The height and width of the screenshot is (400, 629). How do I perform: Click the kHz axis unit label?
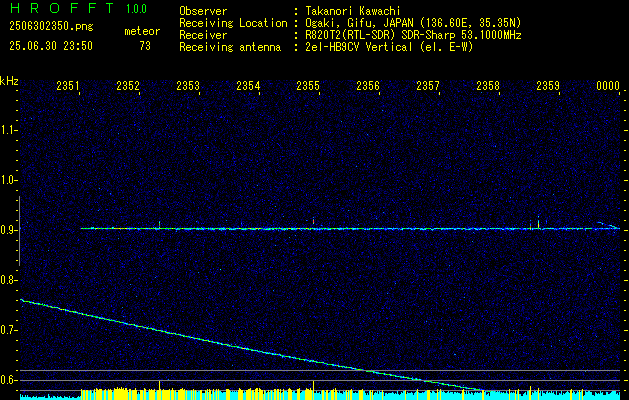pyautogui.click(x=9, y=81)
